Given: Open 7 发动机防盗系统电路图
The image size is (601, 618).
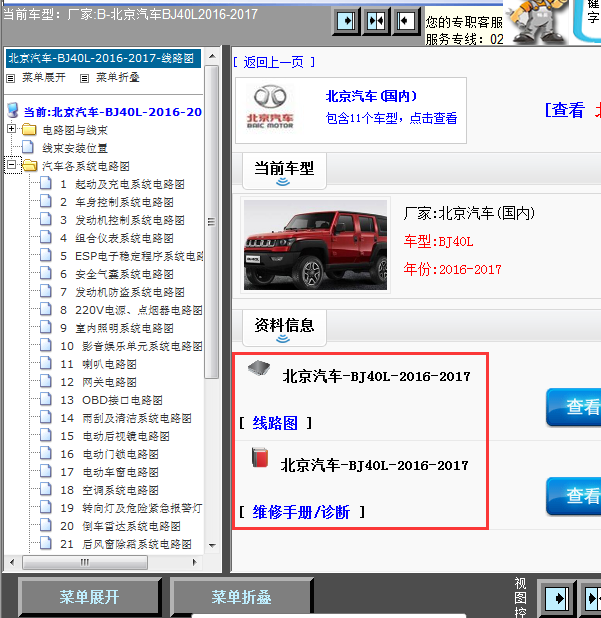Looking at the screenshot, I should click(122, 292).
